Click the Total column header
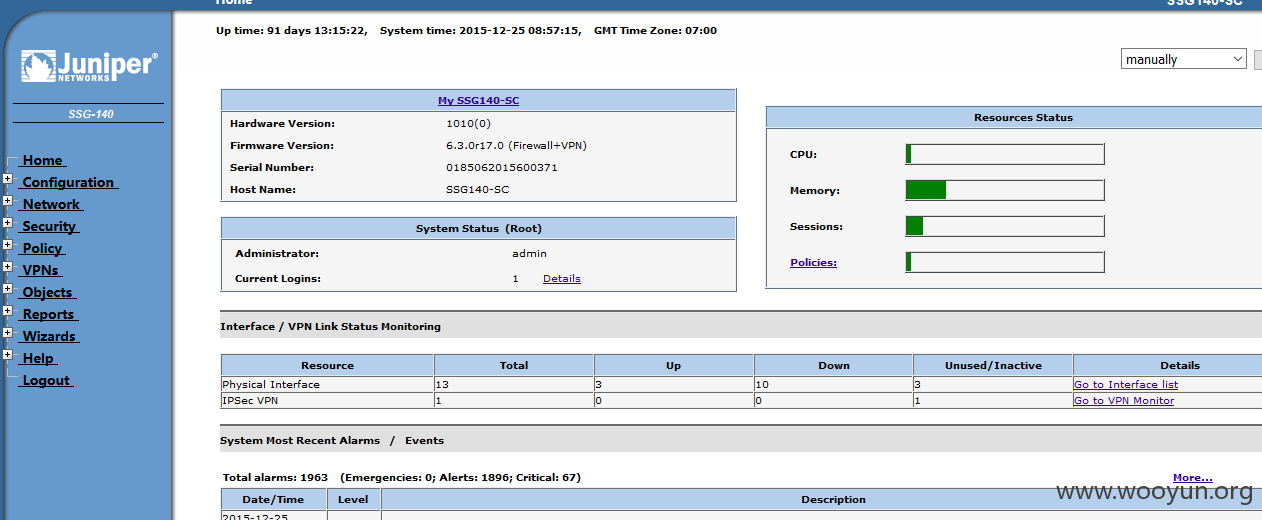This screenshot has height=520, width=1262. pyautogui.click(x=514, y=365)
